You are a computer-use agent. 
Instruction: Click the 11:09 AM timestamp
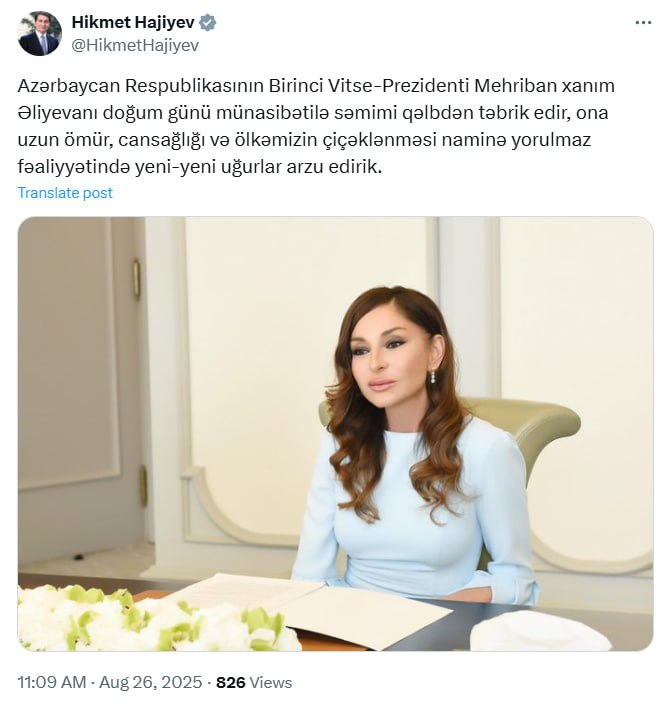[52, 682]
